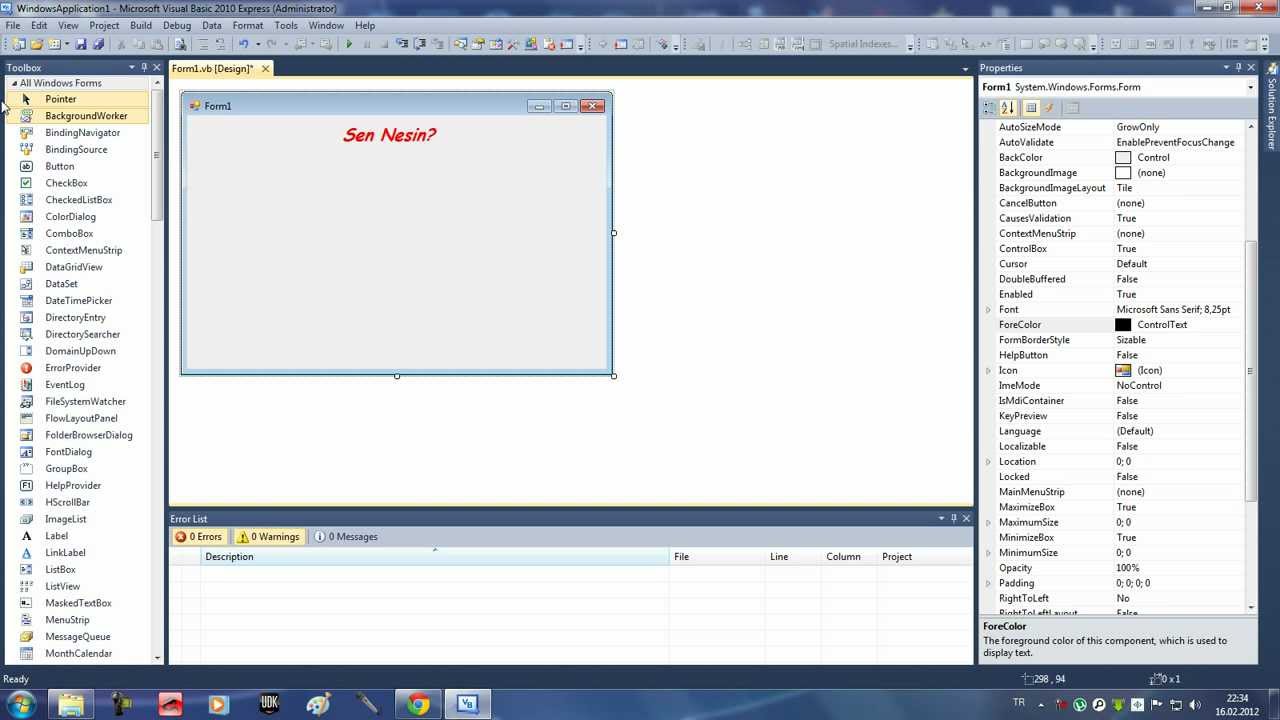Click the New Project toolbar icon

click(x=19, y=44)
